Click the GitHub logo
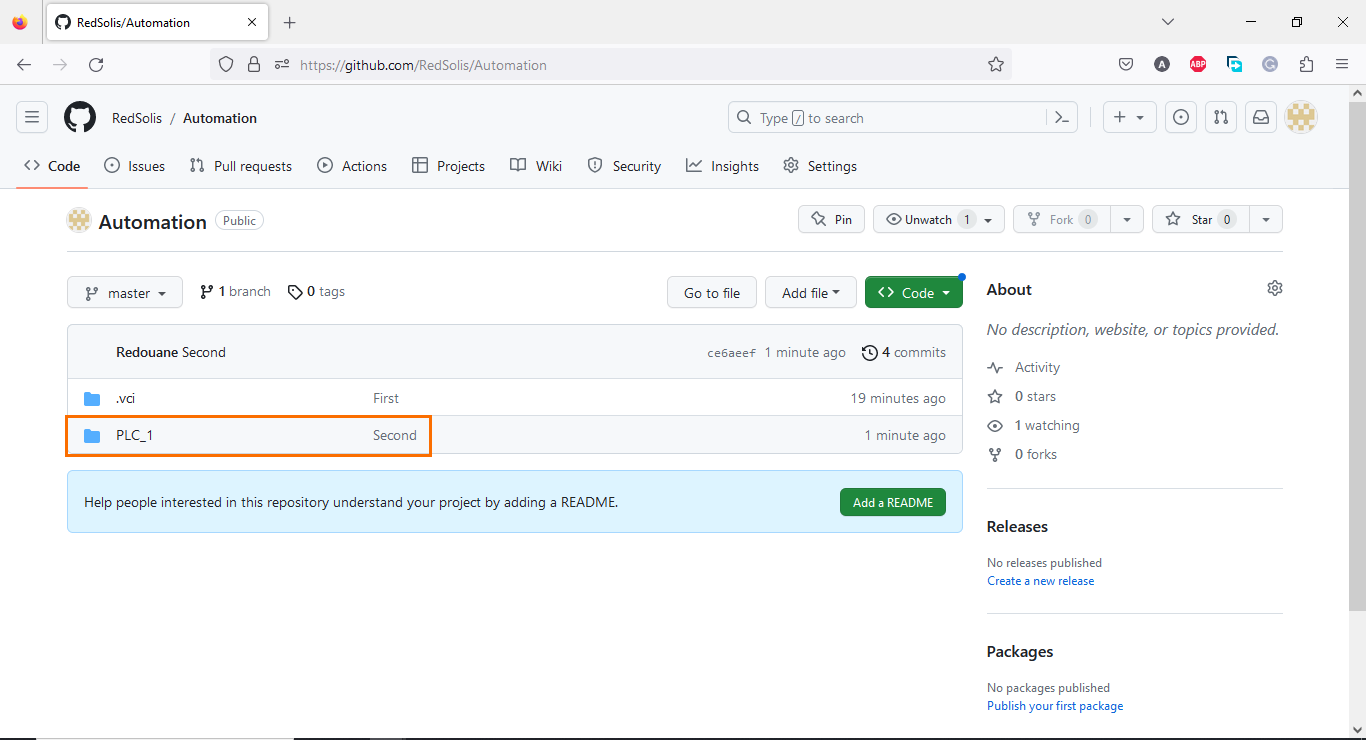 79,117
